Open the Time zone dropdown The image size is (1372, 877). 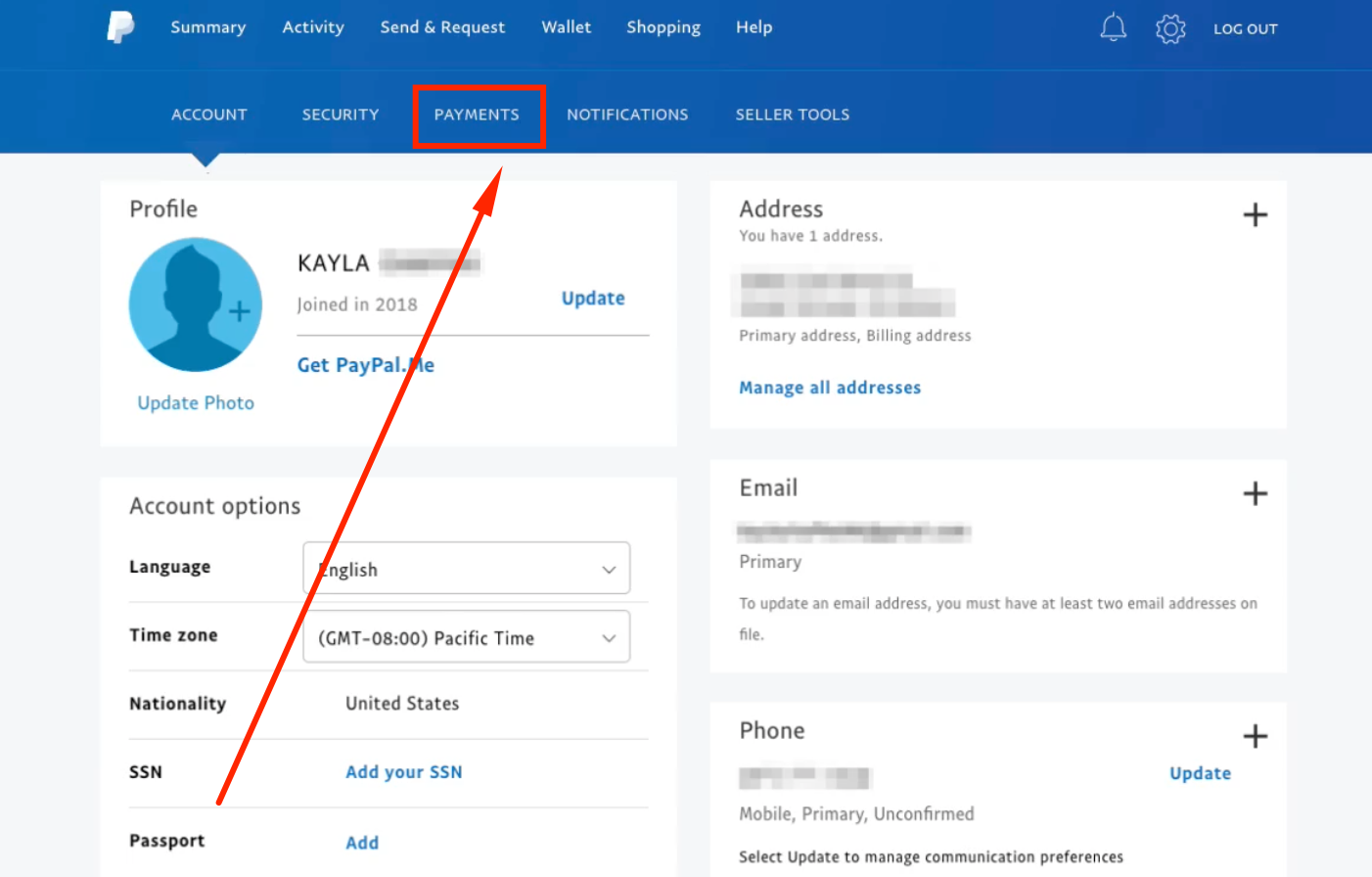pos(467,636)
